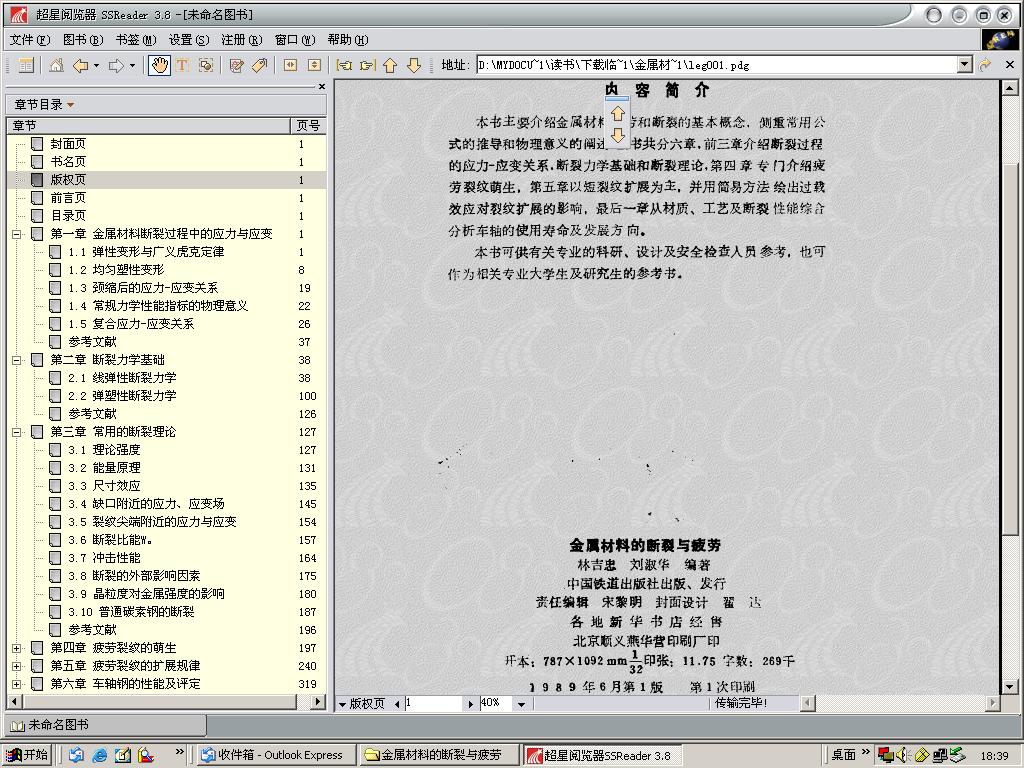Select the text recognition T tool
Image resolution: width=1024 pixels, height=768 pixels.
pos(182,65)
